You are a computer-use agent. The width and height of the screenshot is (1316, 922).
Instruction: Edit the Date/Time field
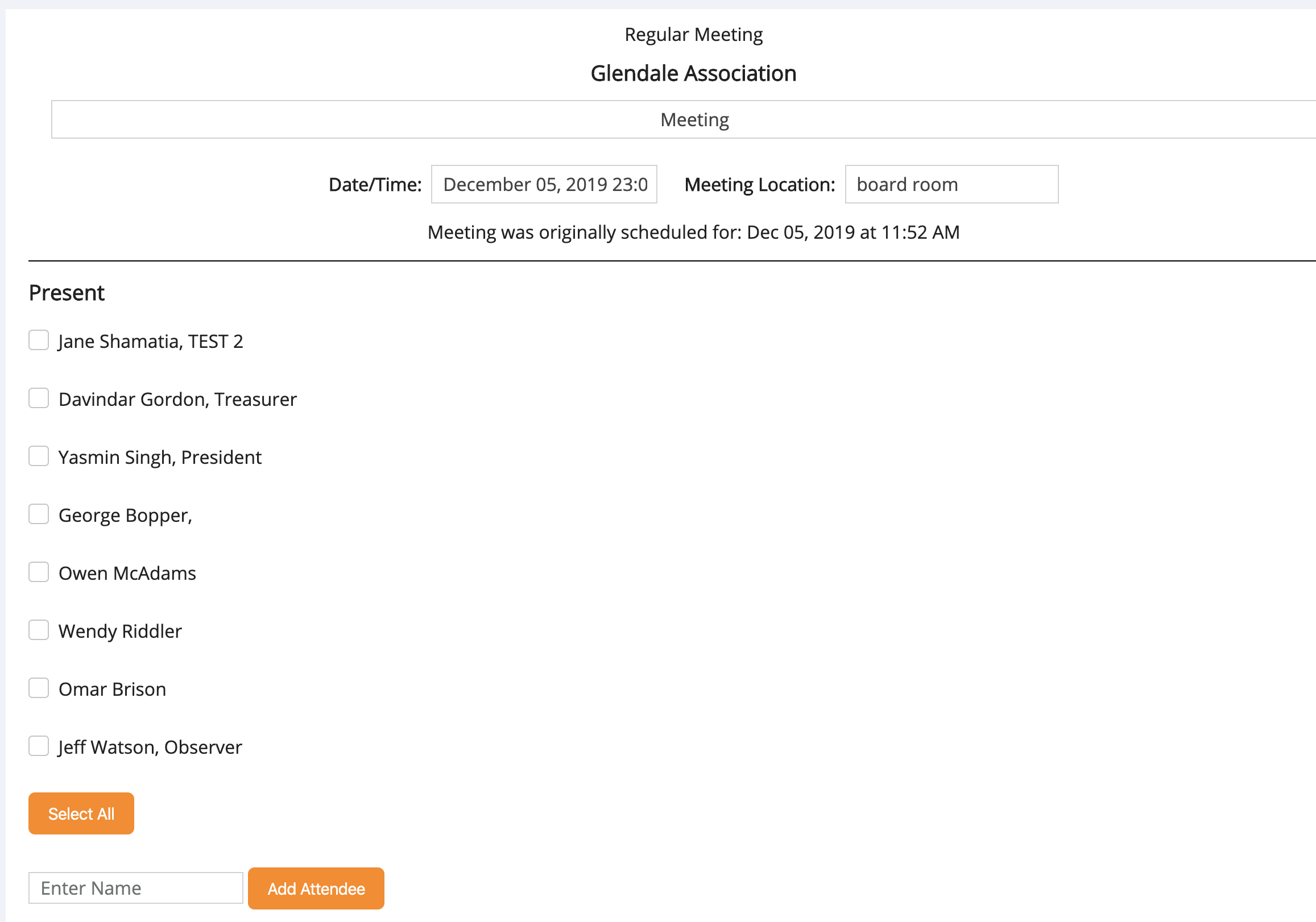point(543,185)
